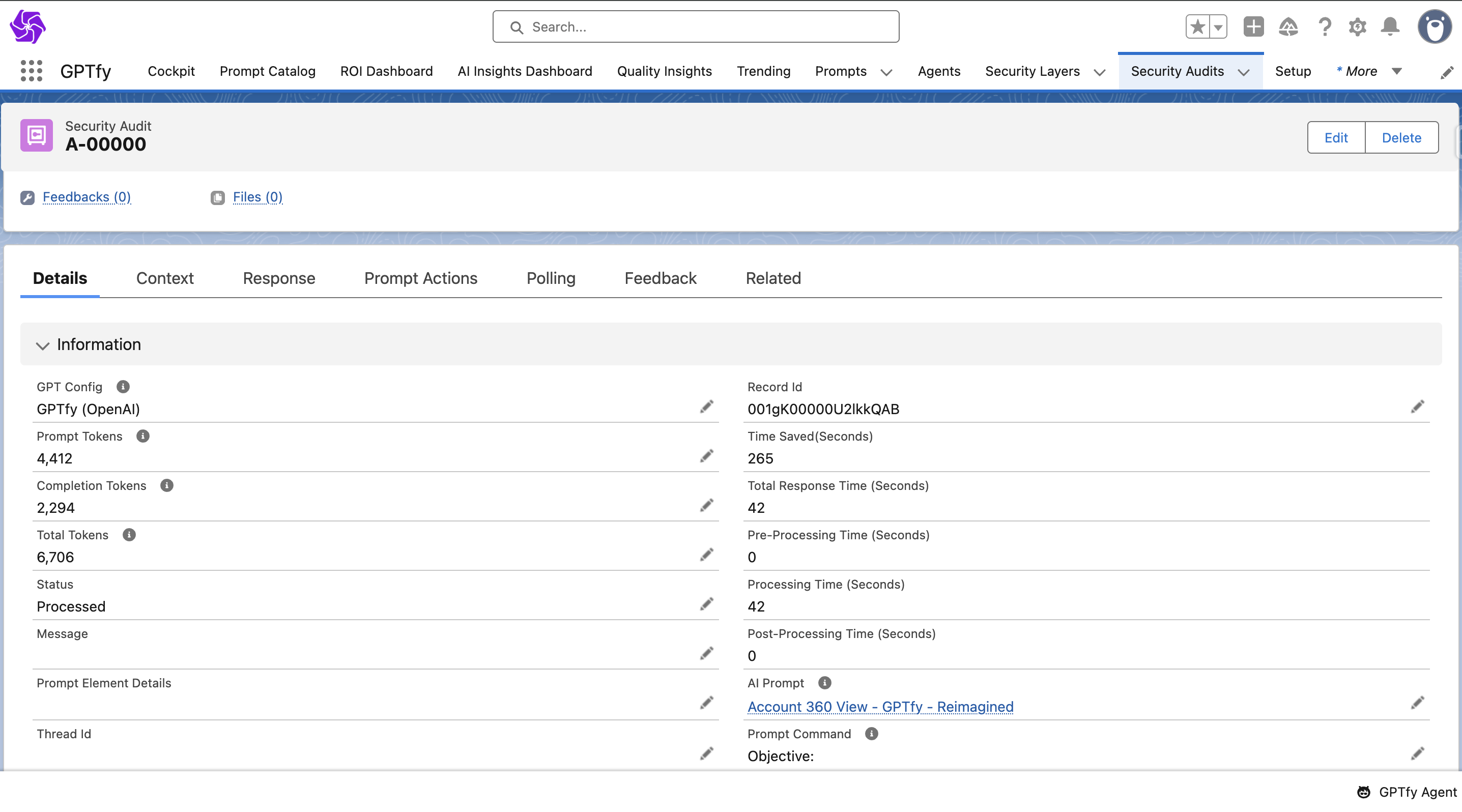Click the Help question mark icon
This screenshot has height=812, width=1462.
[x=1325, y=26]
